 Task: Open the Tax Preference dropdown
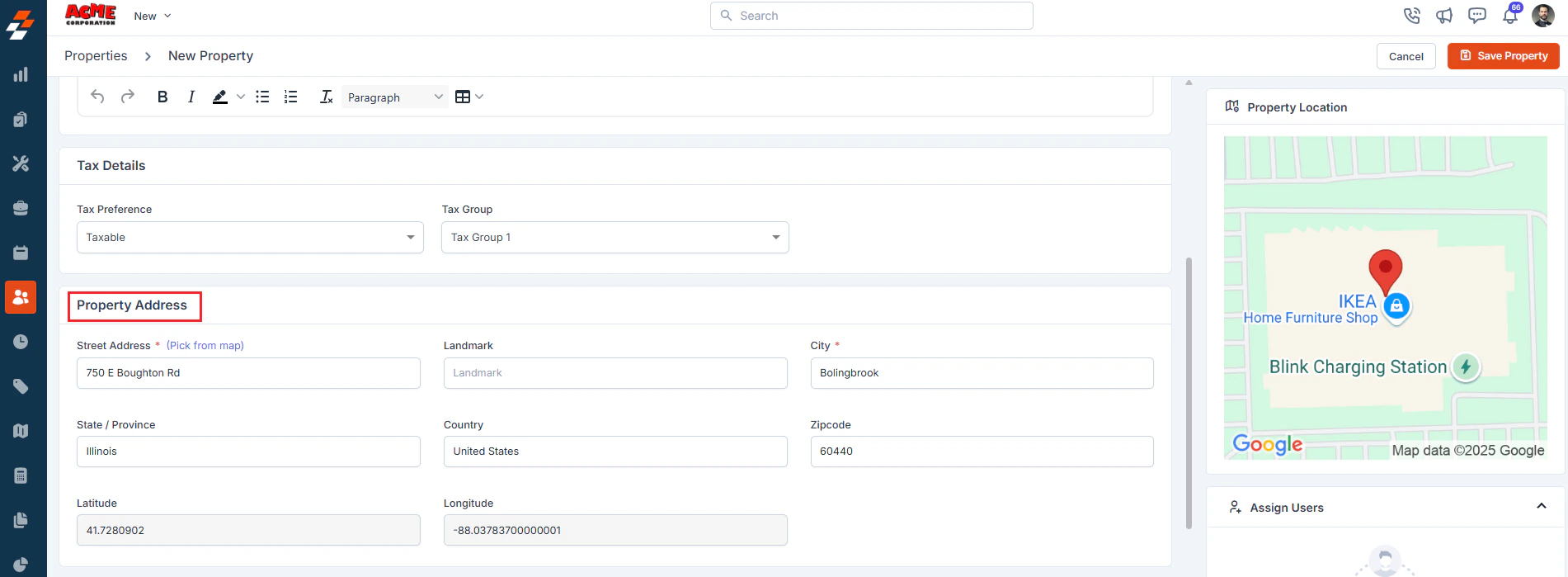[250, 237]
